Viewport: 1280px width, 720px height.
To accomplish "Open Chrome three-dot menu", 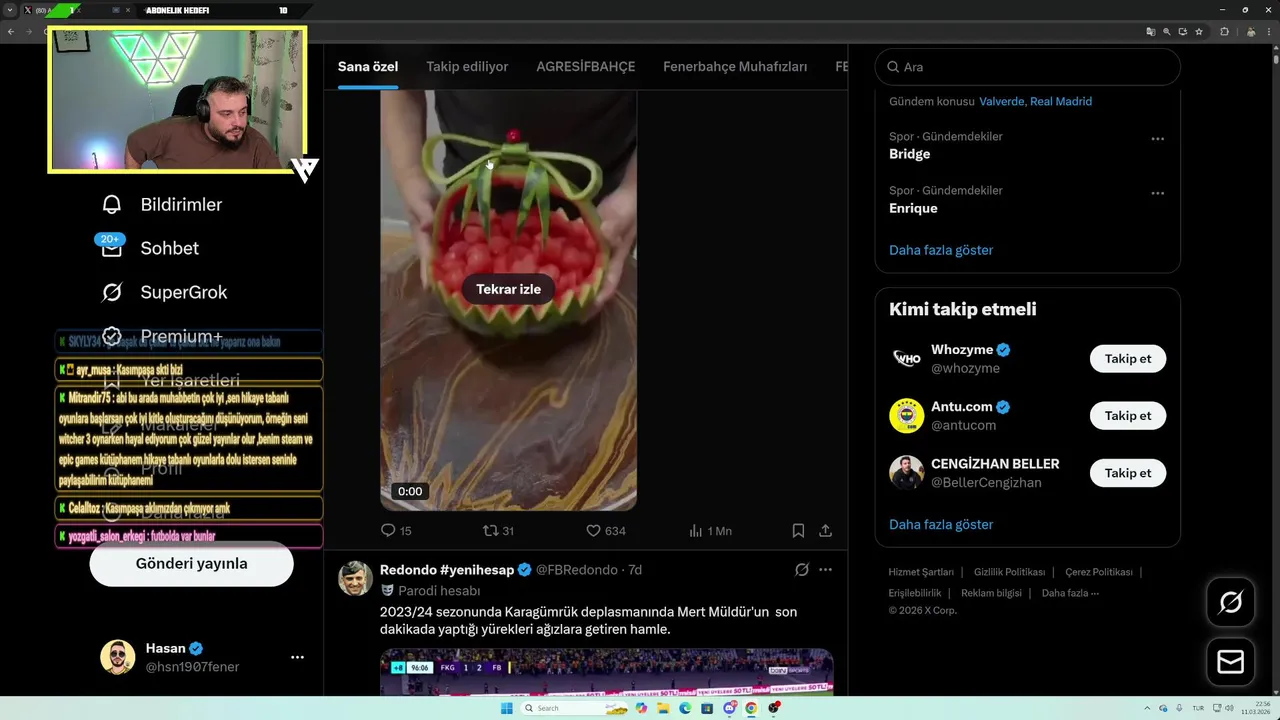I will pyautogui.click(x=1269, y=32).
